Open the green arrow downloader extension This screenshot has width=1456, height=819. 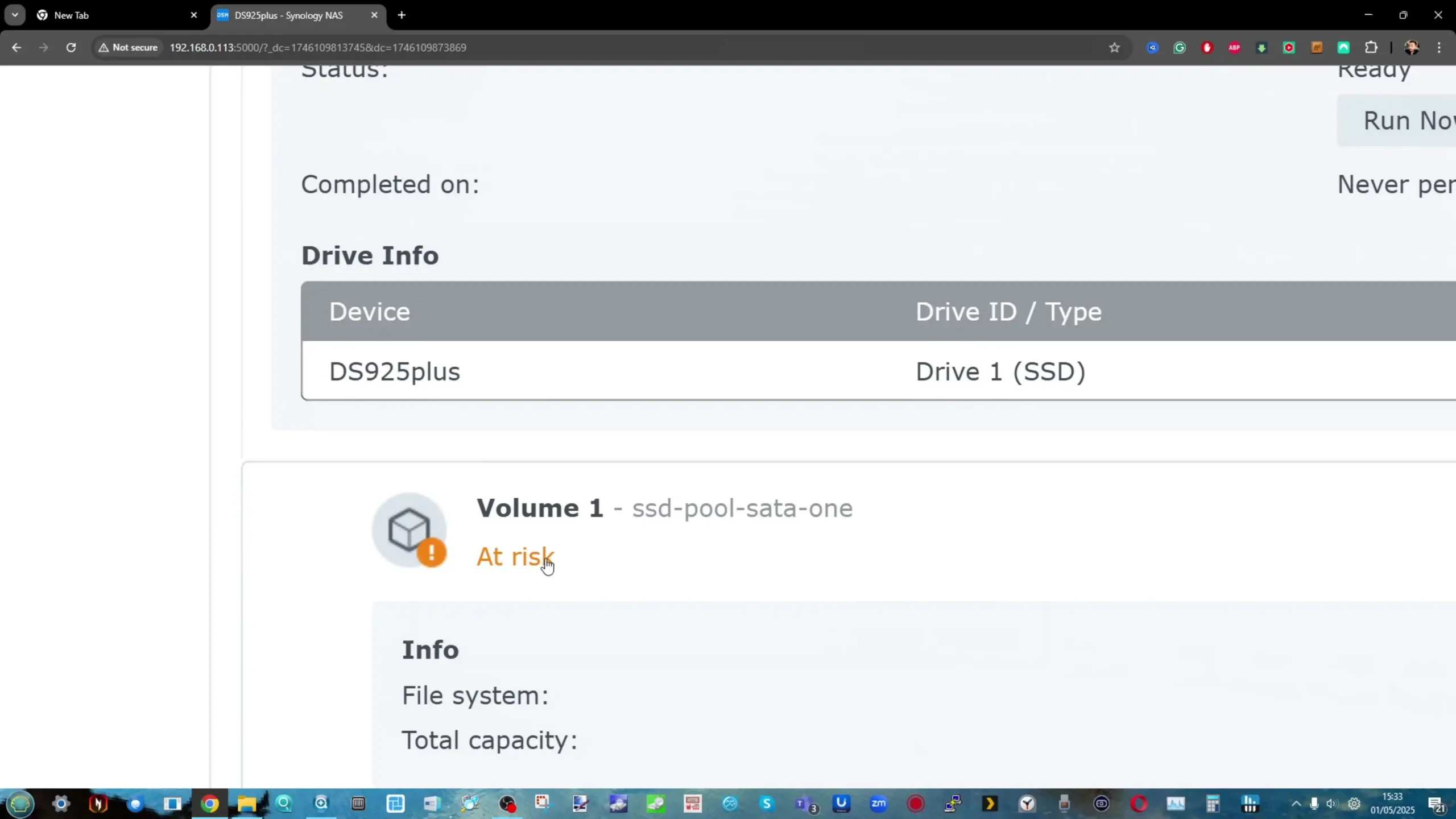click(x=1261, y=47)
